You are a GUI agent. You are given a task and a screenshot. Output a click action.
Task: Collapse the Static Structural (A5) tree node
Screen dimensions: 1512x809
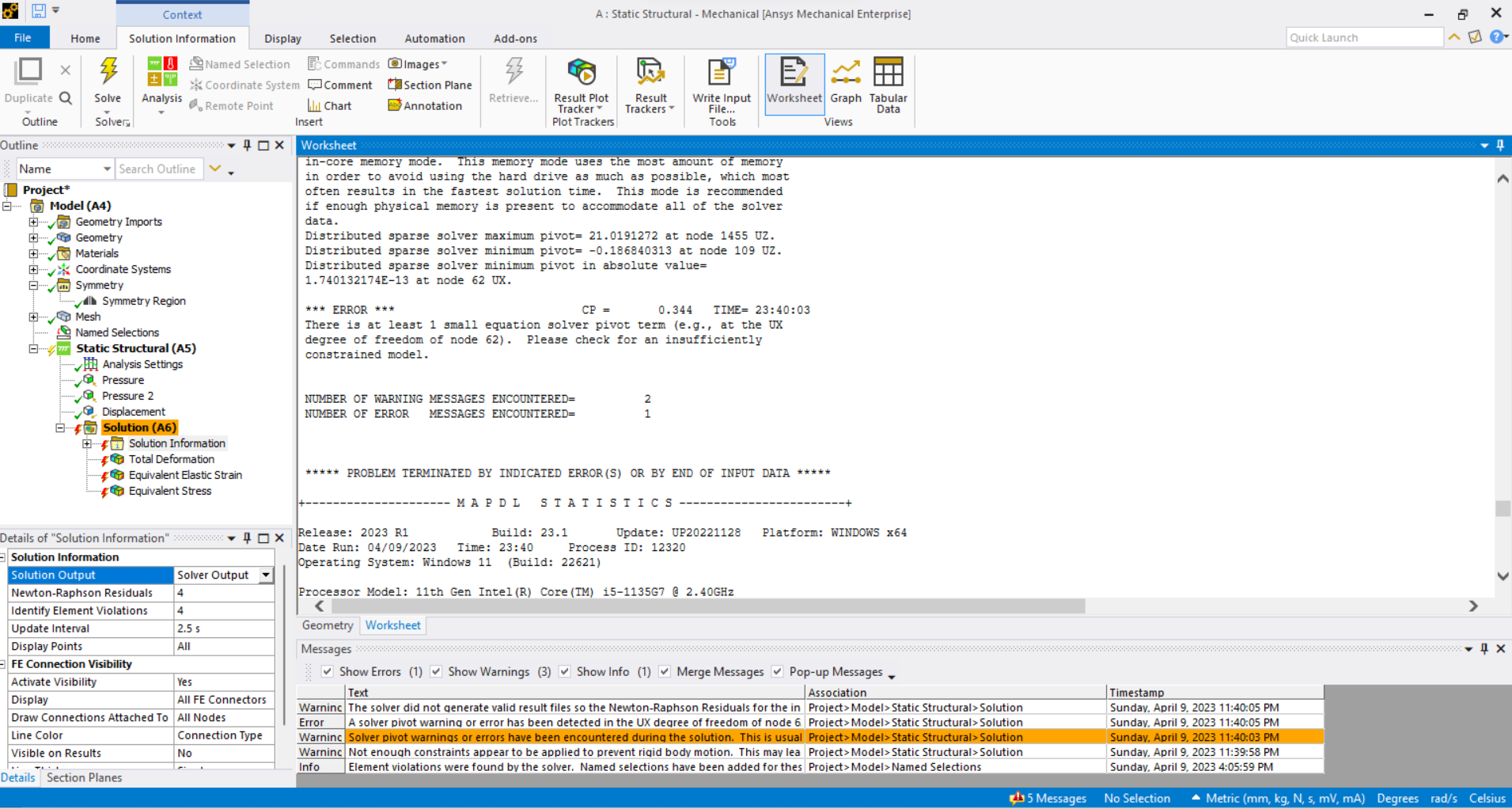[x=33, y=348]
